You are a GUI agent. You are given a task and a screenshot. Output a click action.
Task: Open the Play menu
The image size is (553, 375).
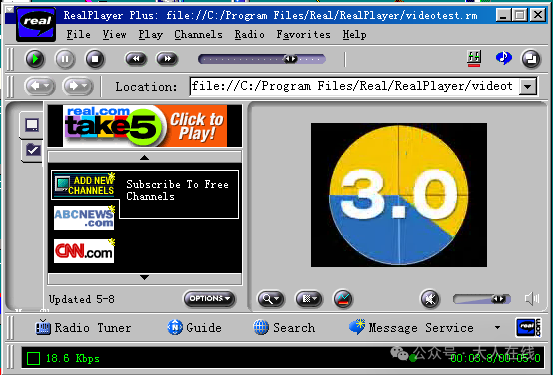151,35
